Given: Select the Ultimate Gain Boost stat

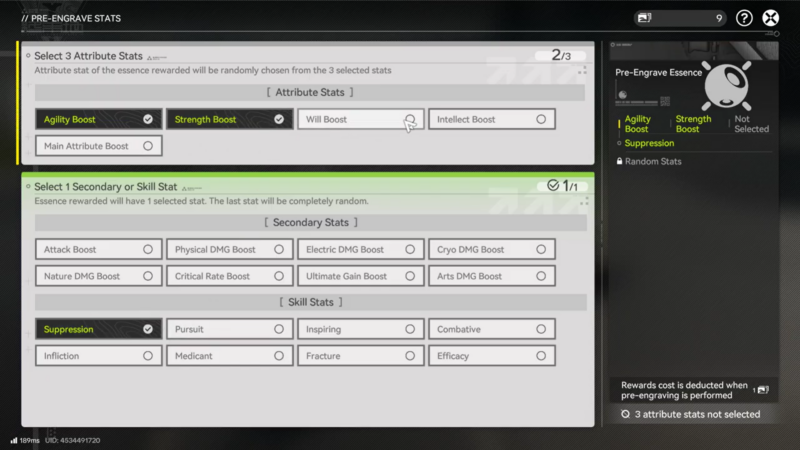Looking at the screenshot, I should coord(360,276).
